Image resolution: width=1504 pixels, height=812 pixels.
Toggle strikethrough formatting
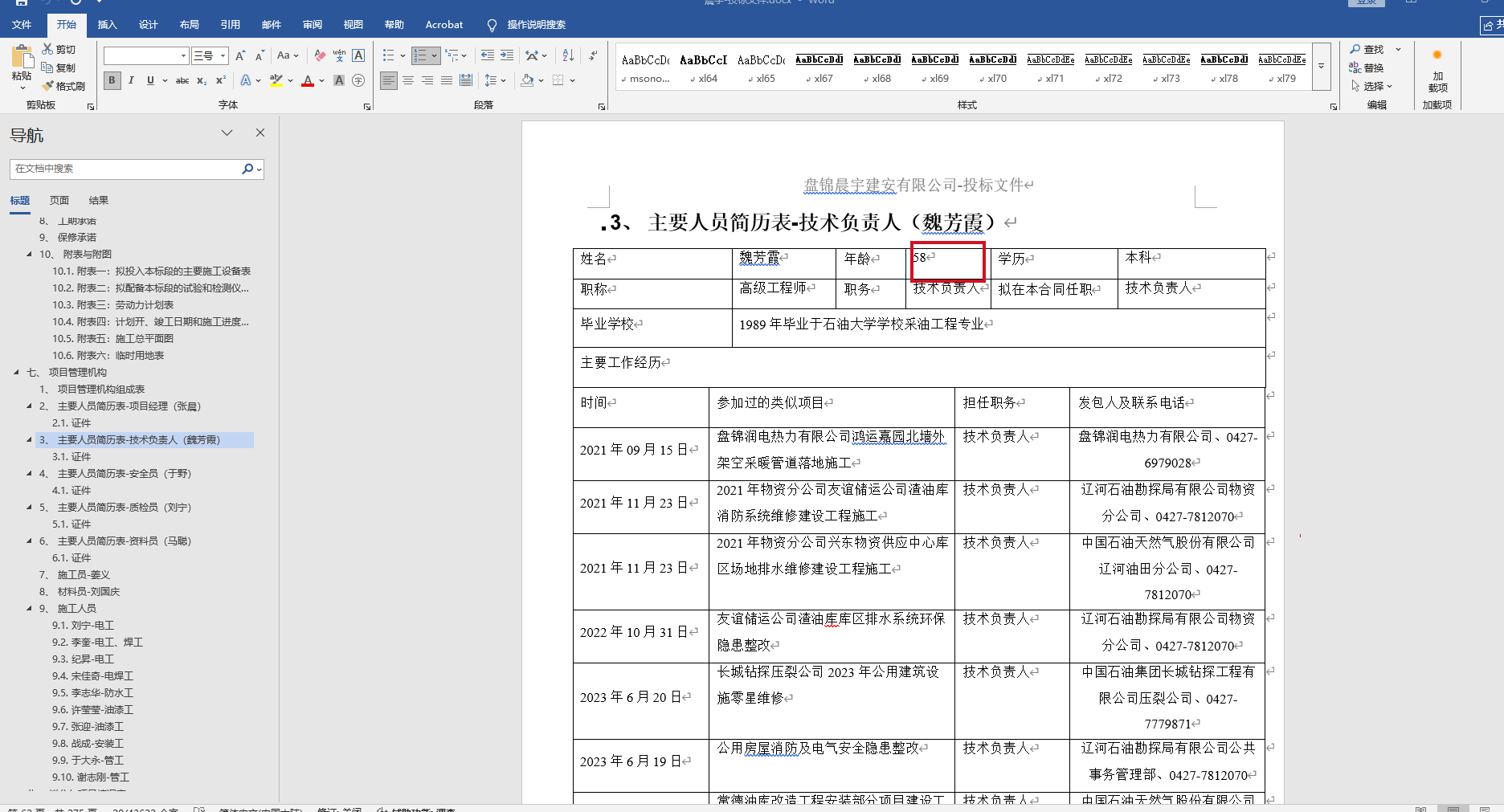182,80
